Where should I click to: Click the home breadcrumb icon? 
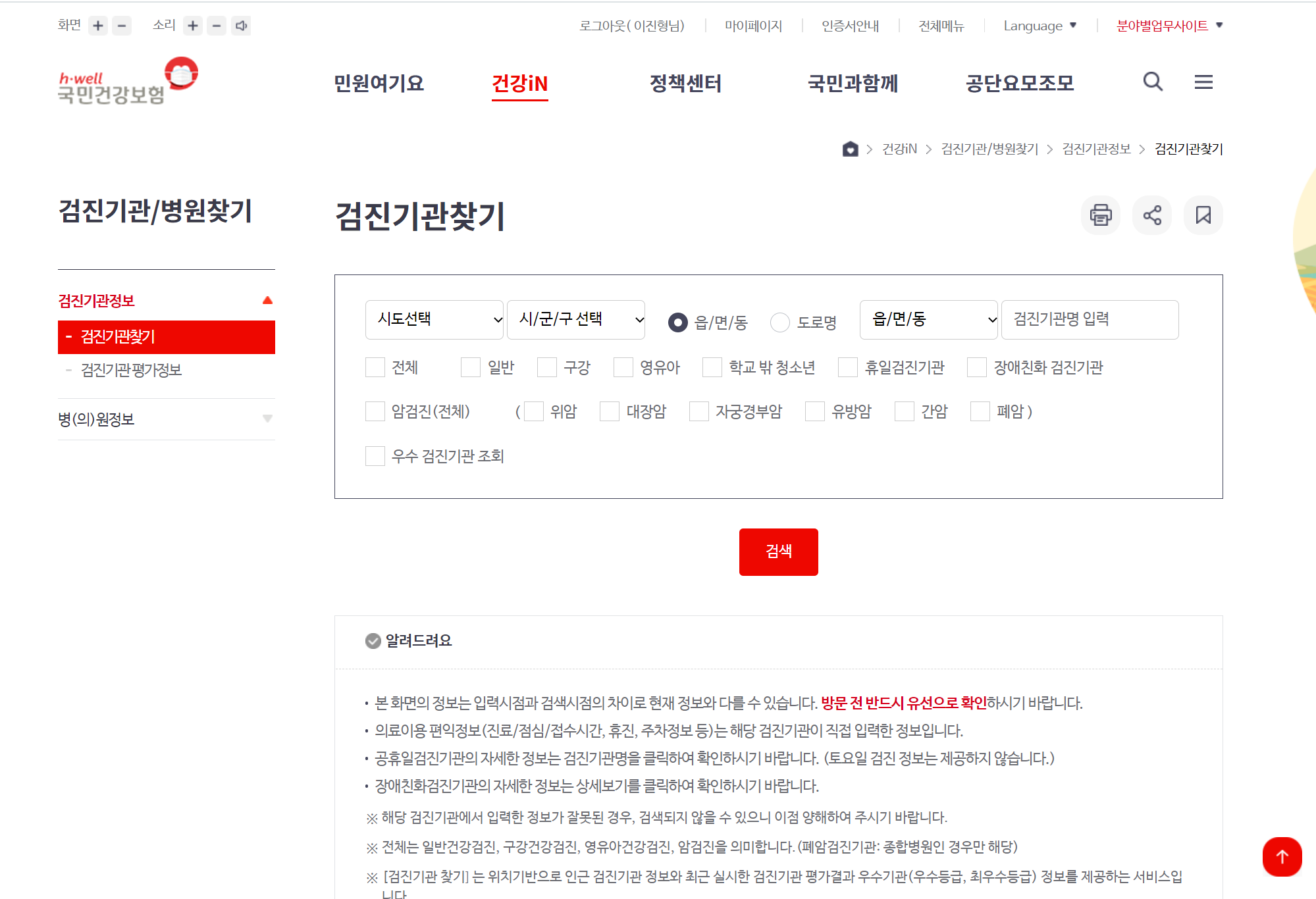pyautogui.click(x=850, y=149)
